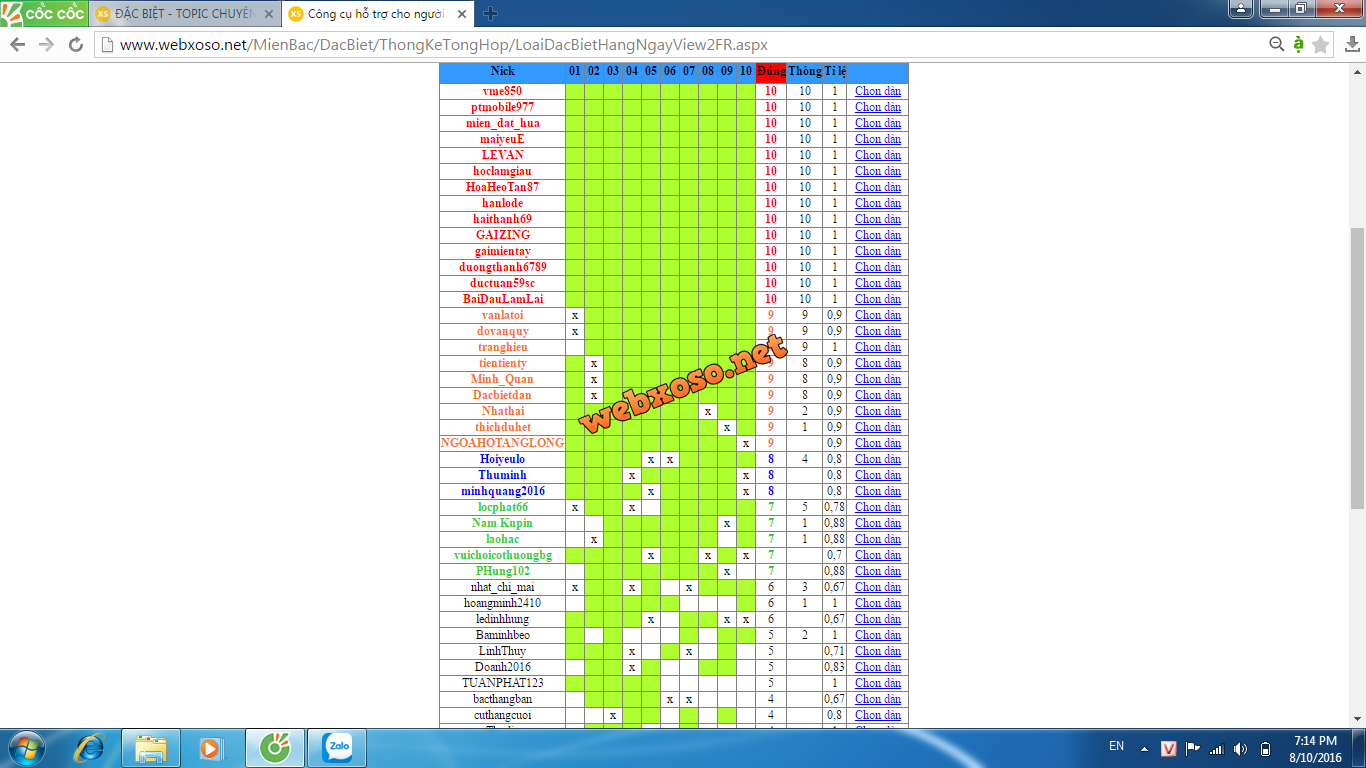1366x768 pixels.
Task: Open Cốc Cốc browser taskbar icon
Action: (x=274, y=748)
